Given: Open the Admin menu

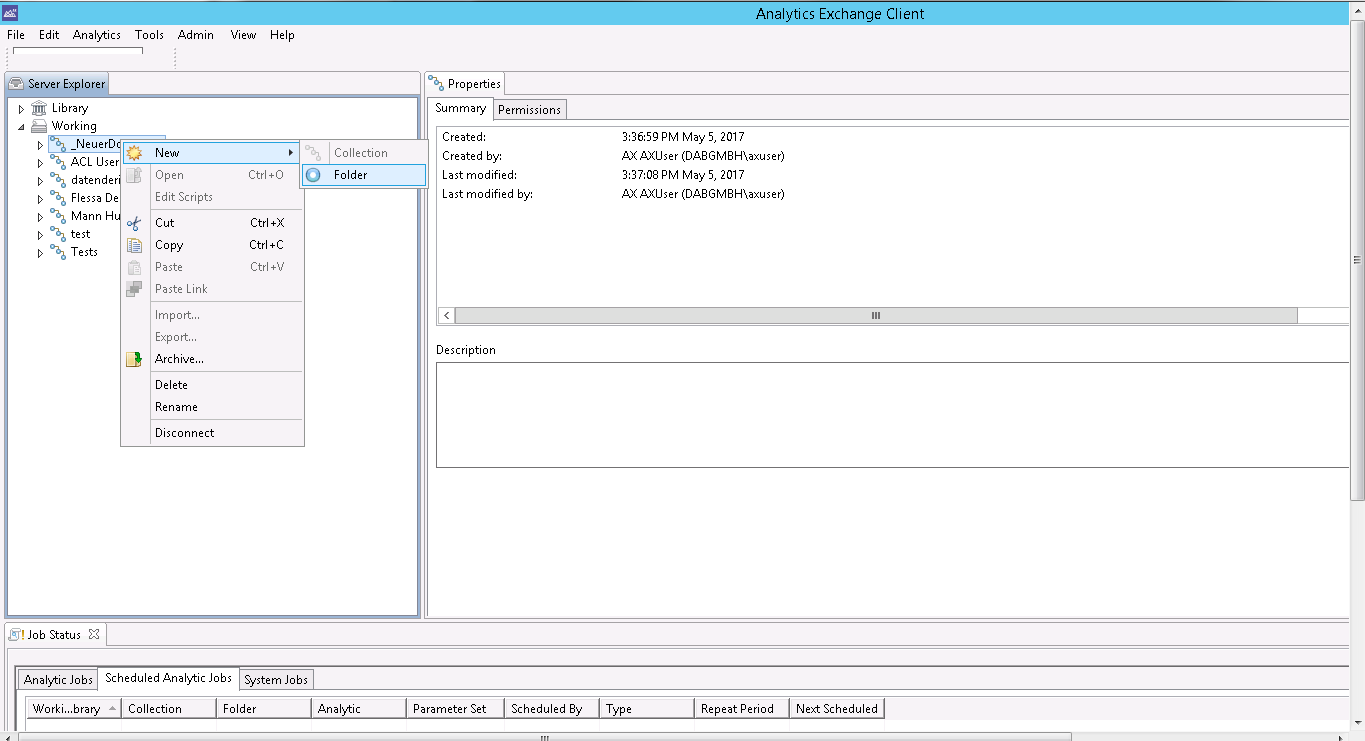Looking at the screenshot, I should click(196, 35).
